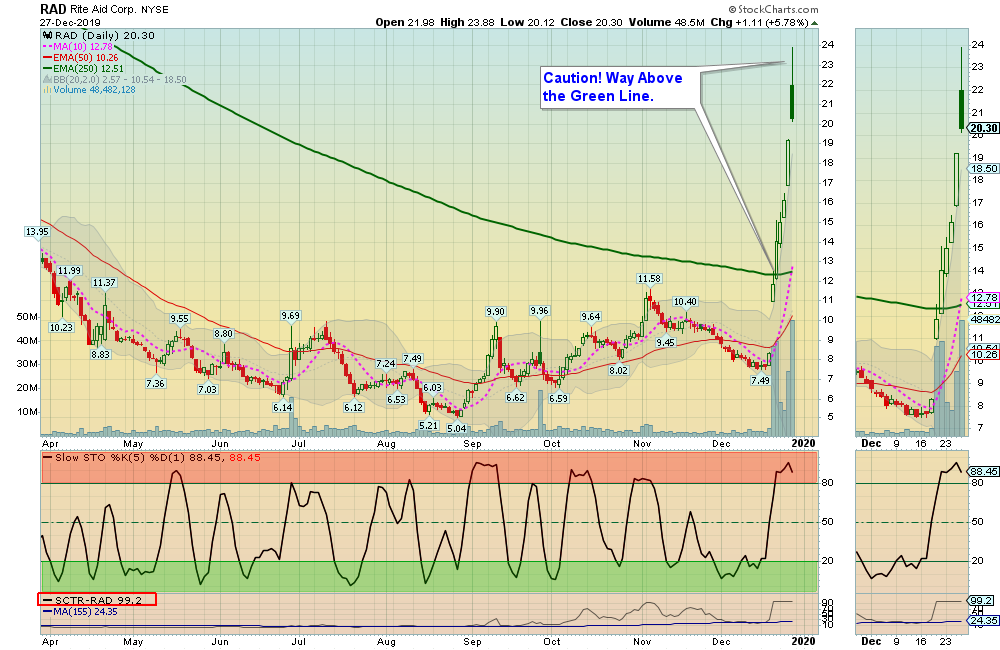Click the Chg +1.11 (+5.78%) value
The image size is (1000, 650).
(x=760, y=22)
